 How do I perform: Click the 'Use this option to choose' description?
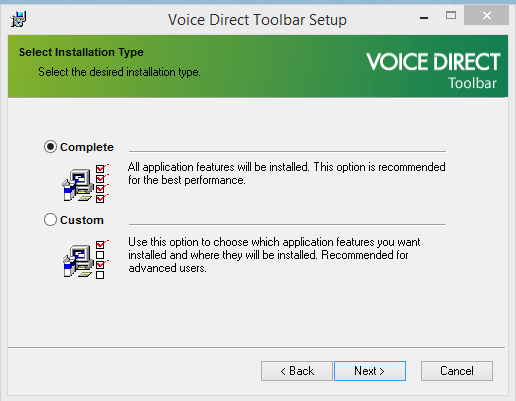[274, 255]
